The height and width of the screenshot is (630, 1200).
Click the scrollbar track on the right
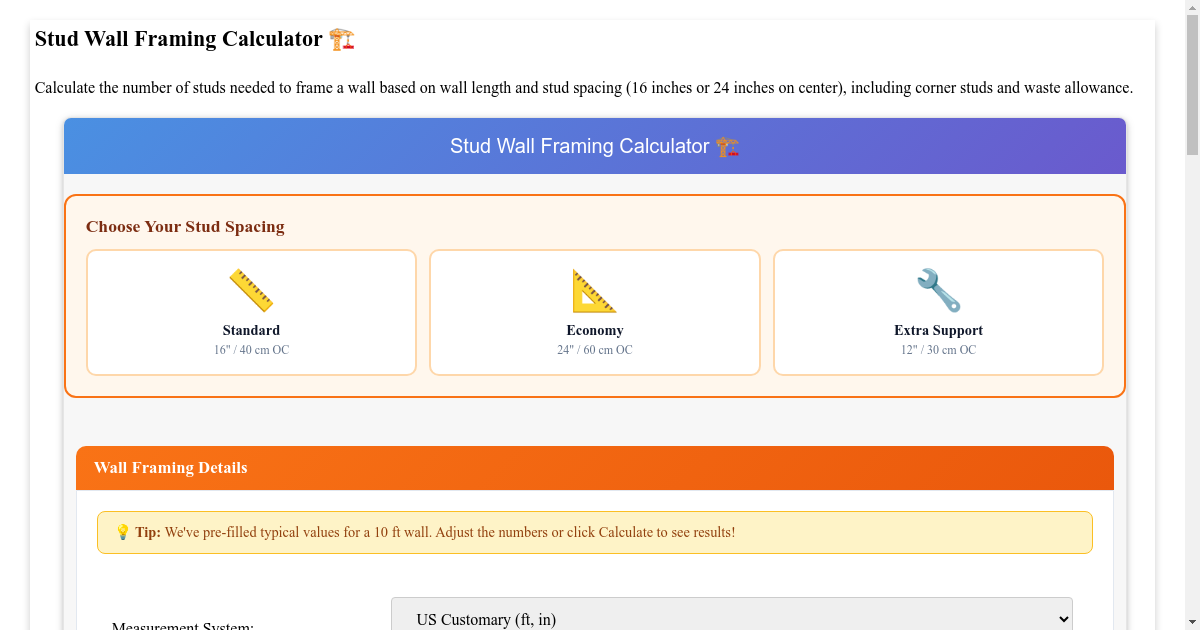(x=1191, y=400)
